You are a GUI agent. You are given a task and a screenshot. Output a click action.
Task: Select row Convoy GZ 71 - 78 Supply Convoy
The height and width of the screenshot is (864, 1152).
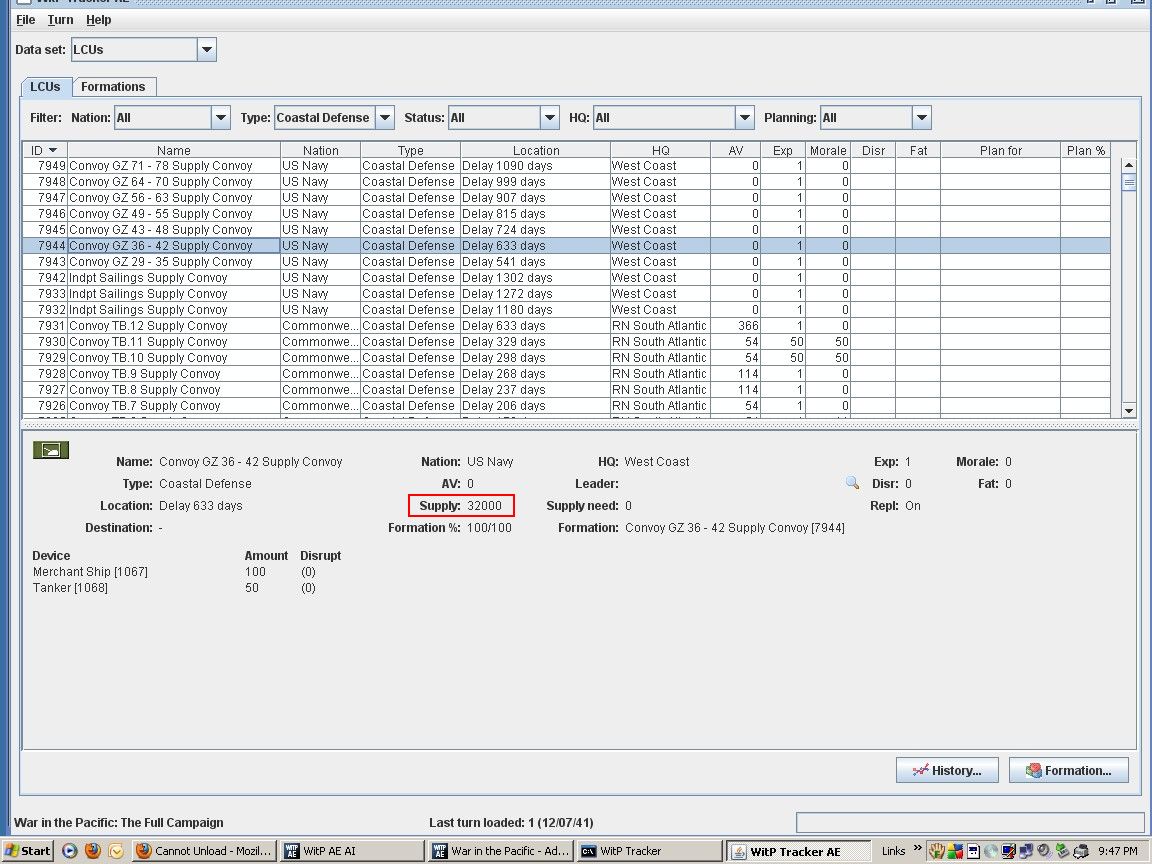click(566, 166)
